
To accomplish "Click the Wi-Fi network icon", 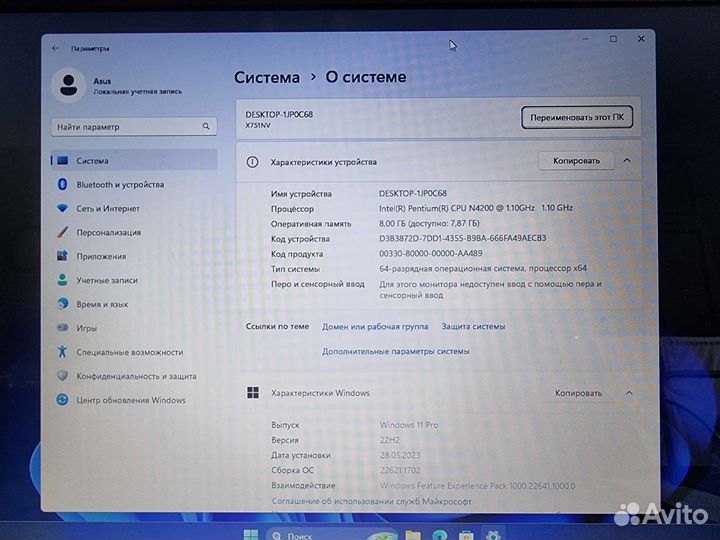I will (x=62, y=208).
